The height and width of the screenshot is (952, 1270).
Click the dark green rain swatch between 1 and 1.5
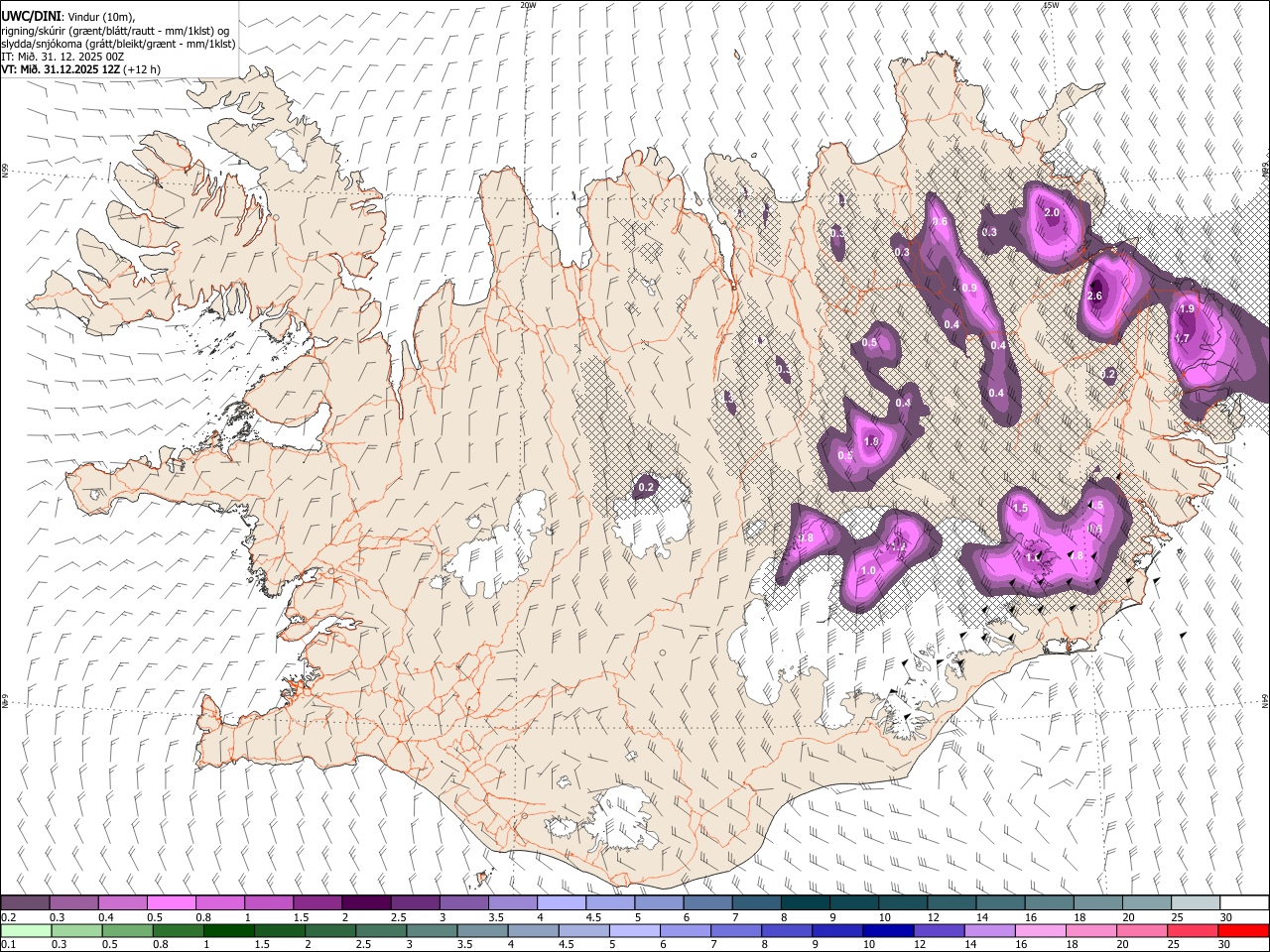tap(229, 930)
